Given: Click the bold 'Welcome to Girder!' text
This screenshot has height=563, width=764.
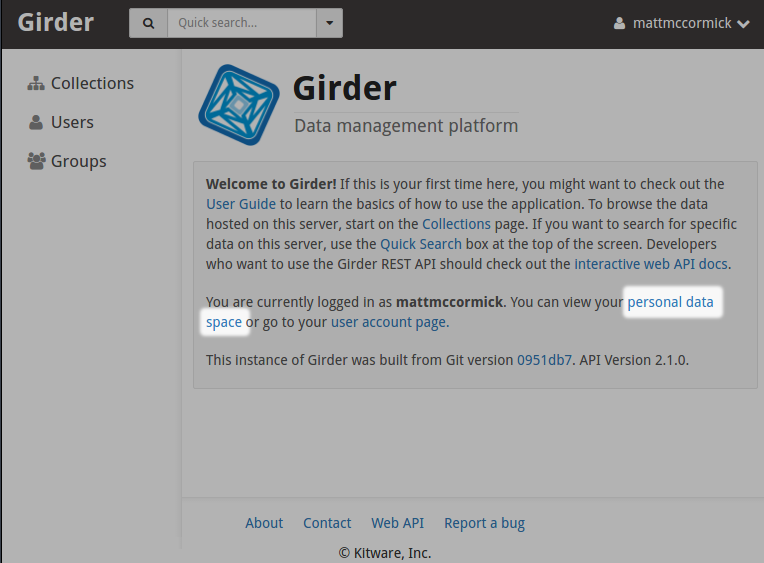Looking at the screenshot, I should [271, 184].
